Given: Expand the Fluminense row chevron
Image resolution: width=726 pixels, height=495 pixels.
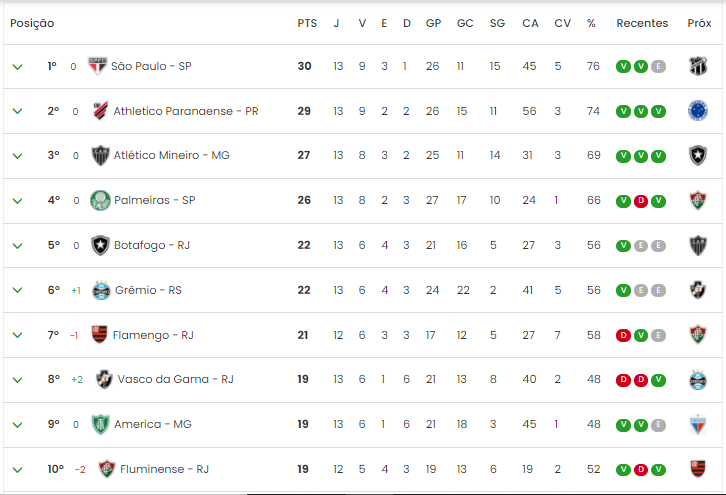Looking at the screenshot, I should pyautogui.click(x=18, y=470).
